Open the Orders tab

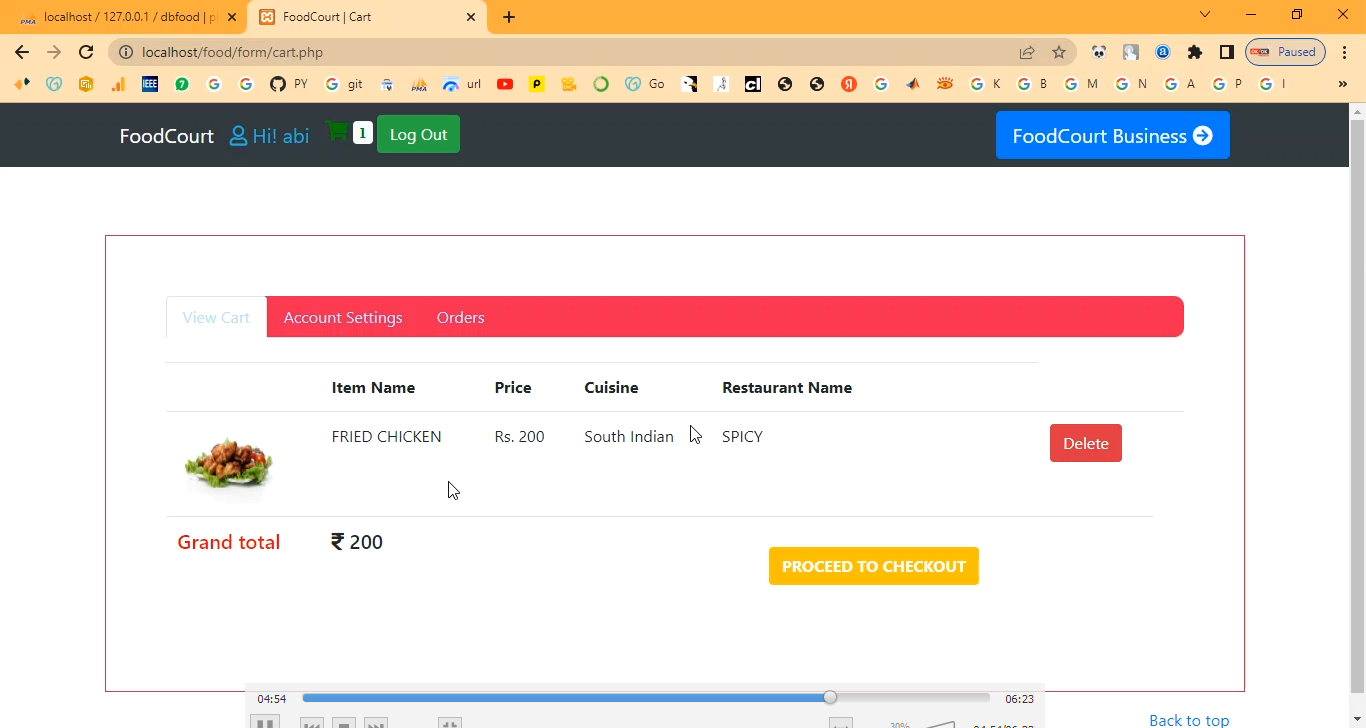click(460, 317)
